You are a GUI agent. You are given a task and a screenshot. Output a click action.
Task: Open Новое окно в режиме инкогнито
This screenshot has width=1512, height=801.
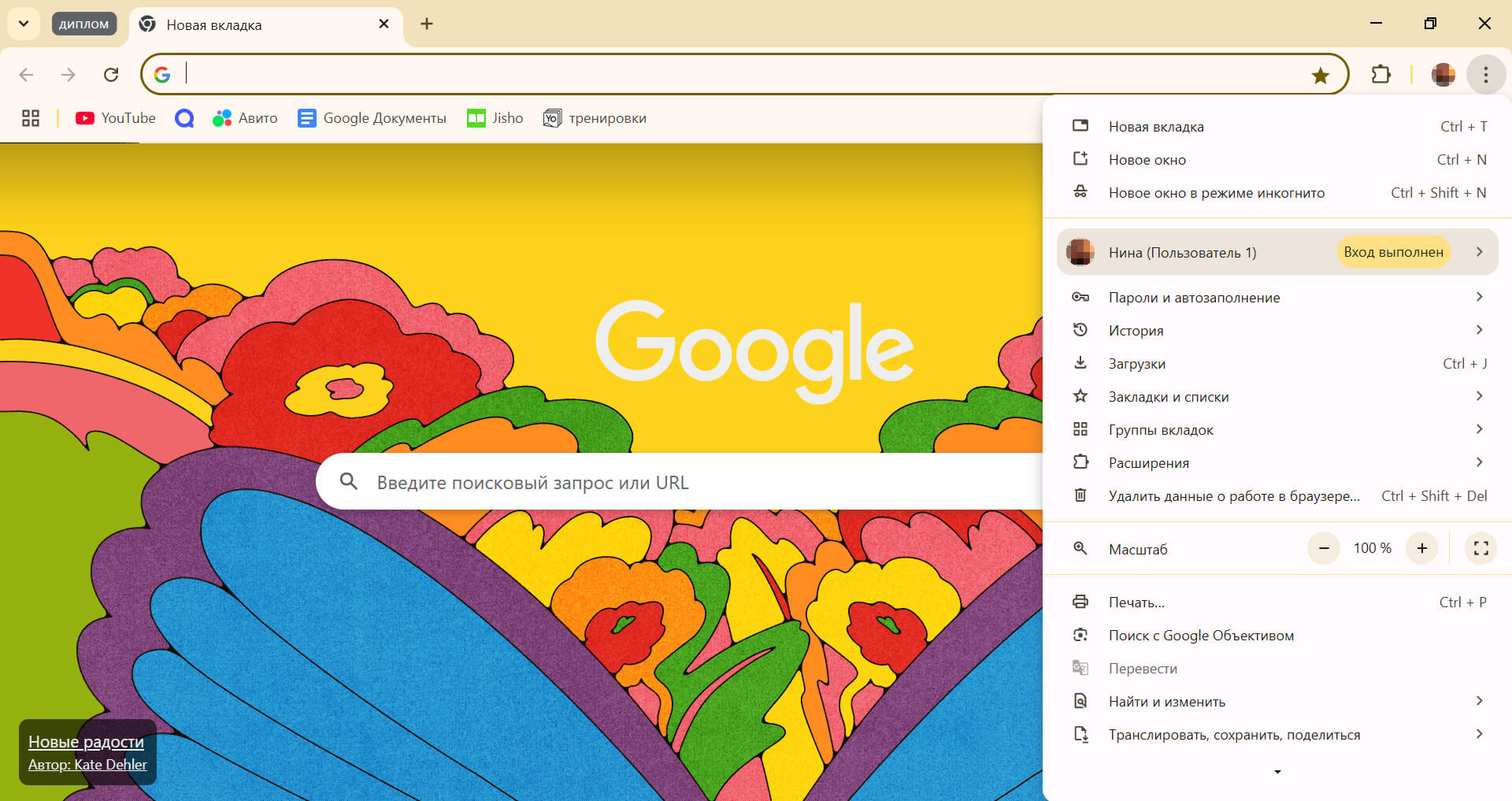coord(1277,192)
